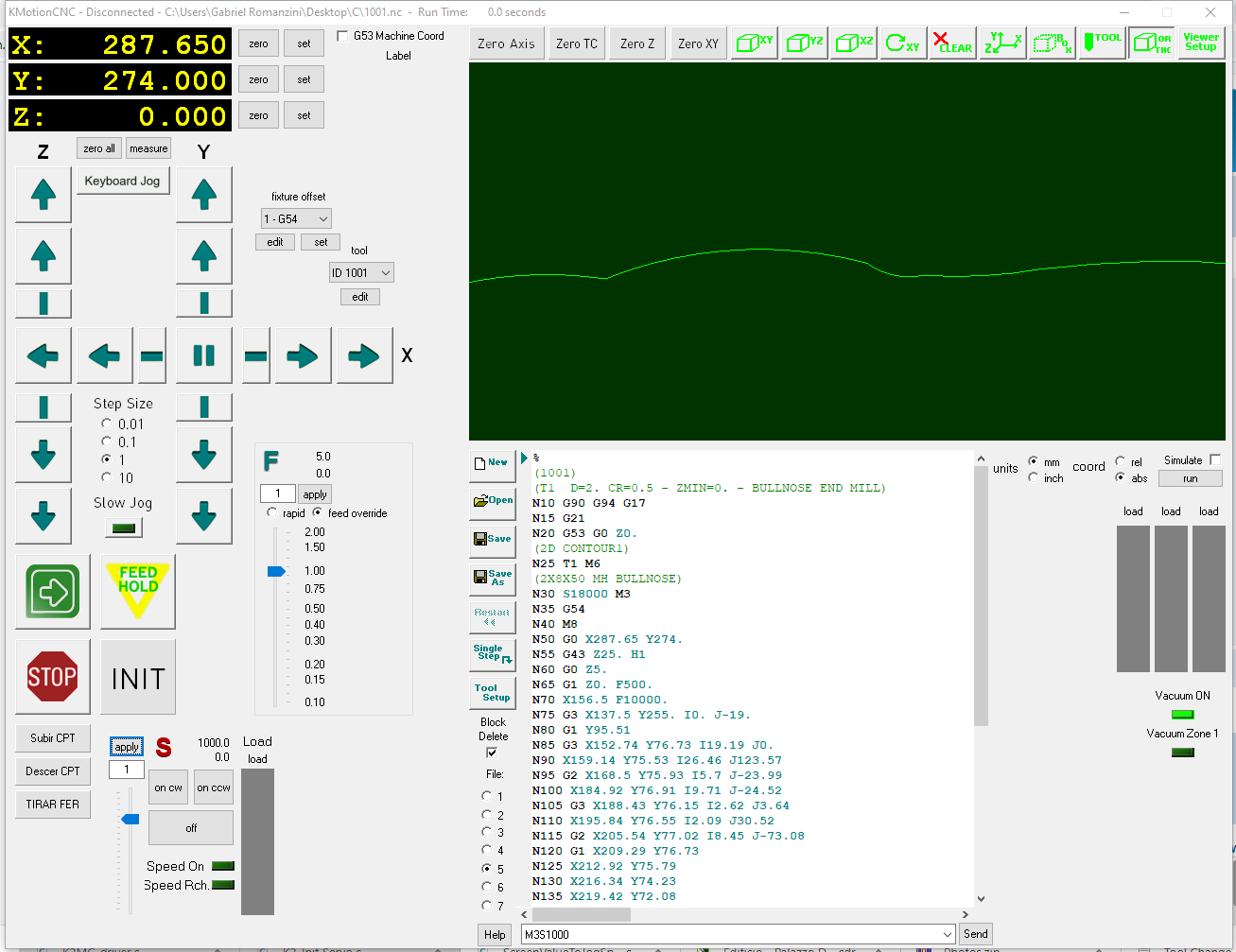1236x952 pixels.
Task: Open the fixture offset G54 dropdown
Action: [296, 218]
